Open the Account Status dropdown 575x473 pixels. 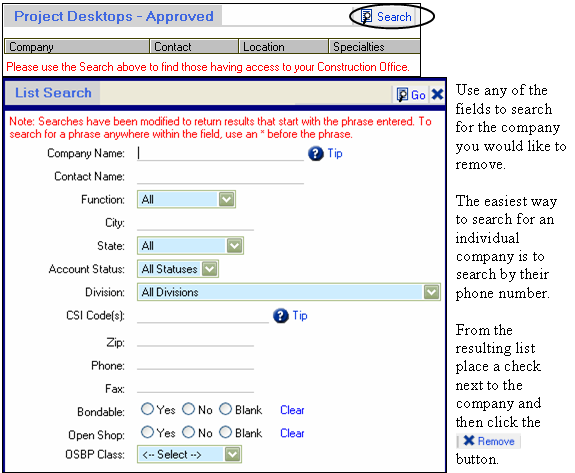[x=210, y=269]
